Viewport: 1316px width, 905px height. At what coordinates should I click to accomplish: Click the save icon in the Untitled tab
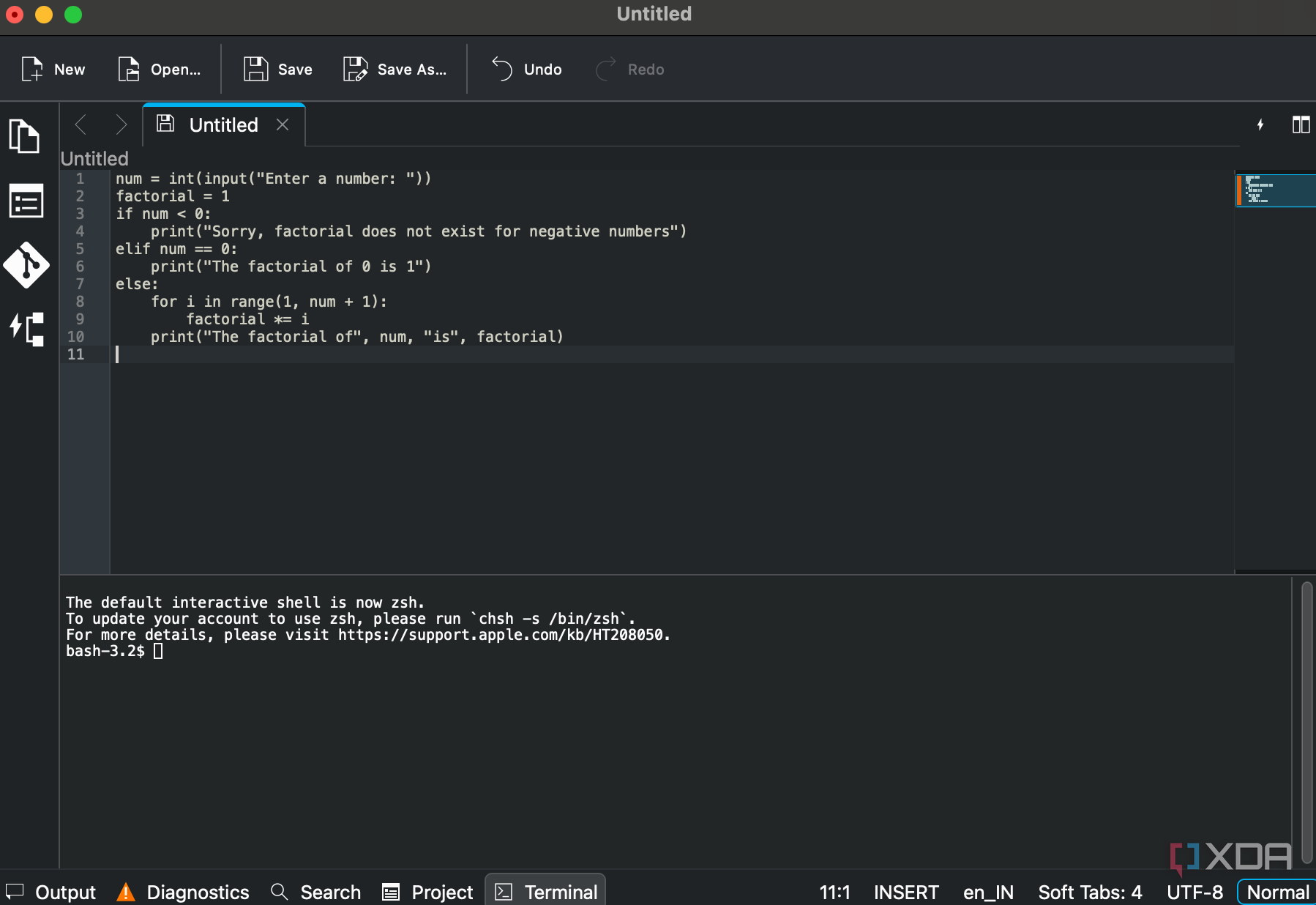(165, 124)
